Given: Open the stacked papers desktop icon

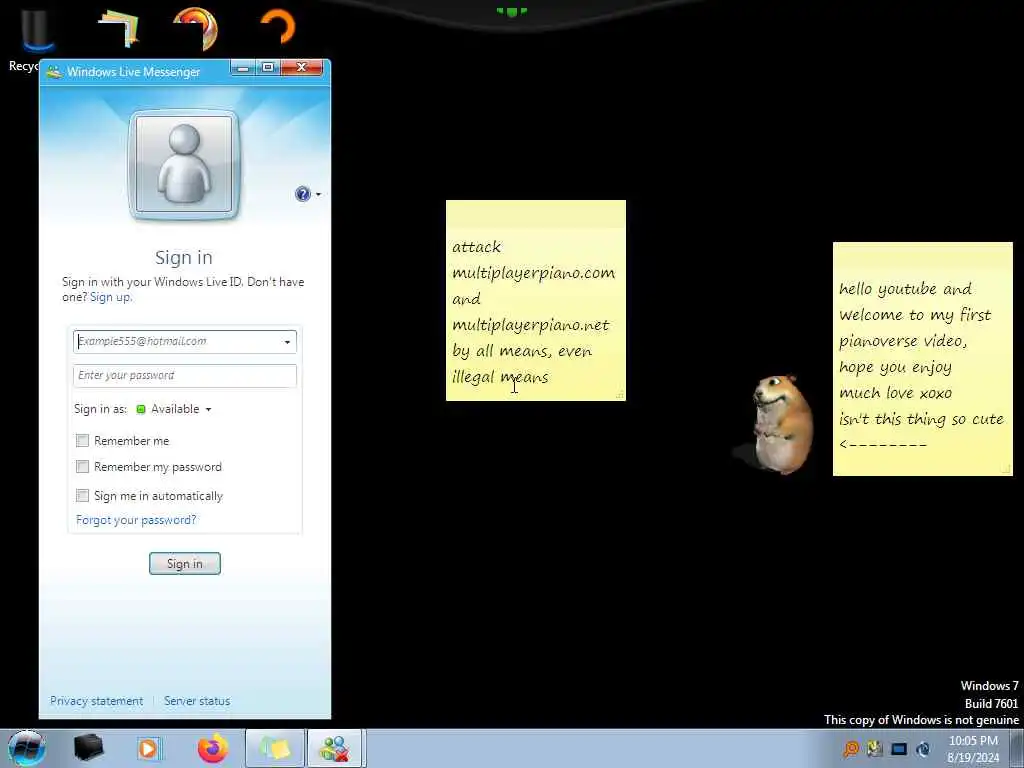Looking at the screenshot, I should point(120,29).
